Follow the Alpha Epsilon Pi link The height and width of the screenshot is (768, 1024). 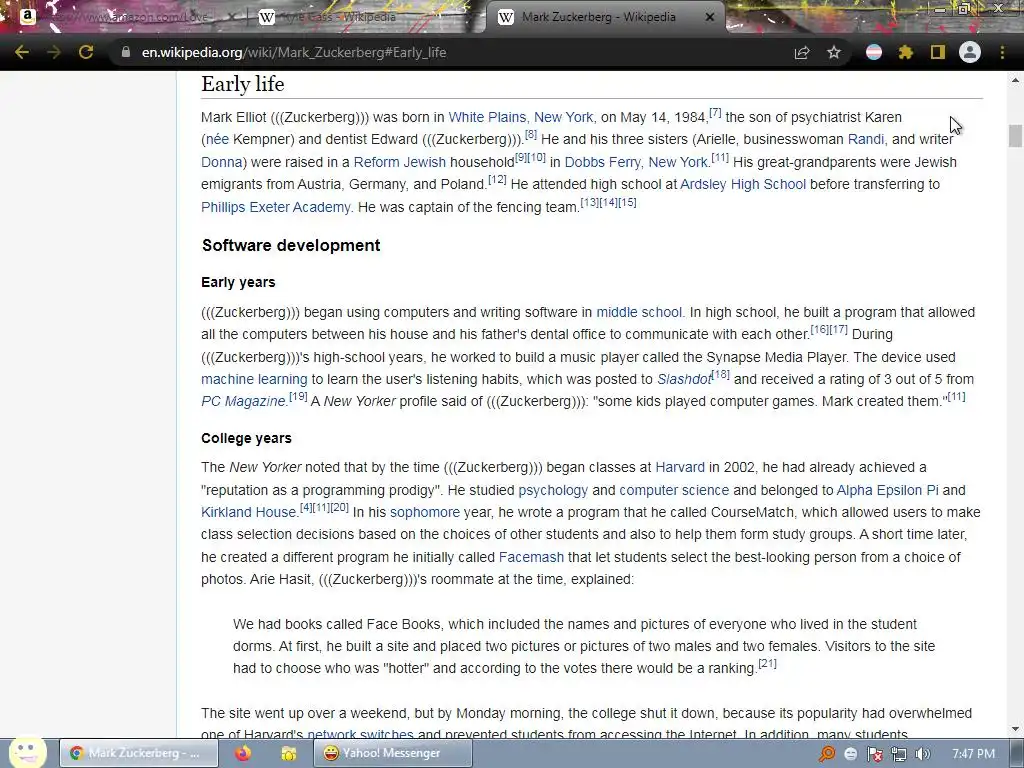click(887, 490)
